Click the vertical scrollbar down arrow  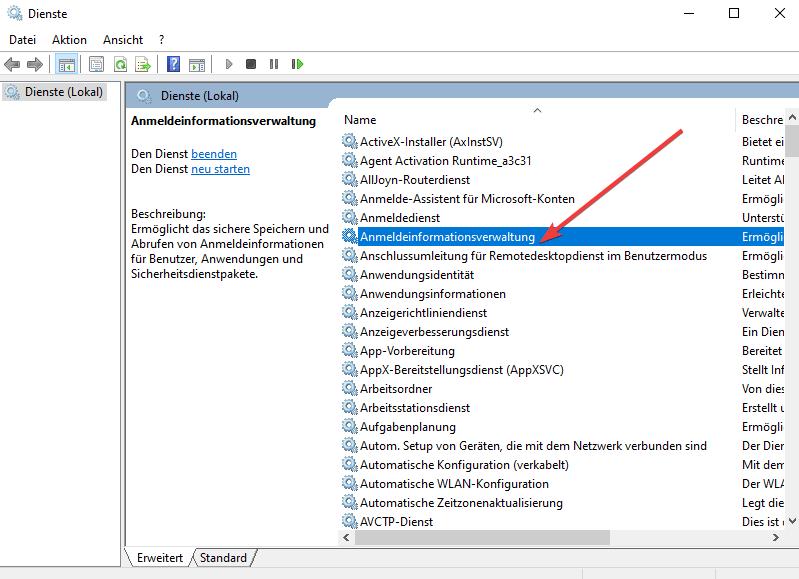(x=792, y=521)
